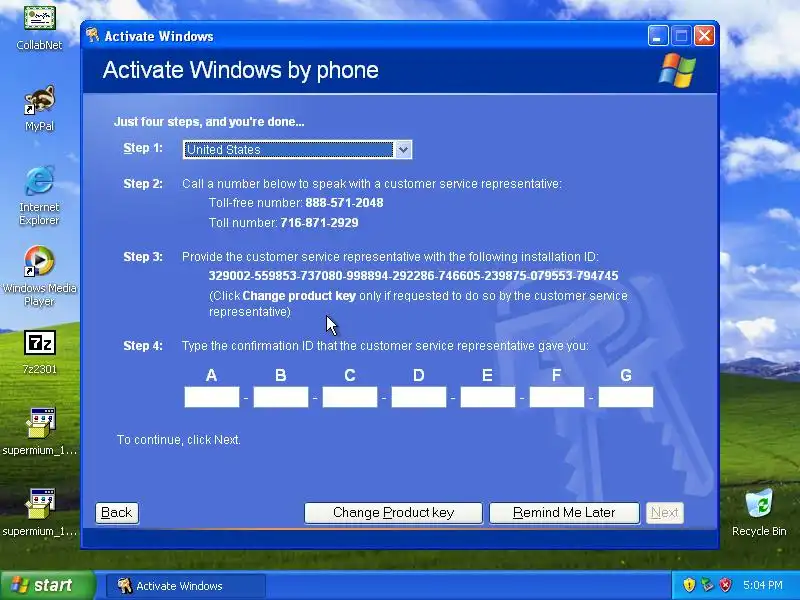
Task: Click confirmation ID field B
Action: click(281, 397)
